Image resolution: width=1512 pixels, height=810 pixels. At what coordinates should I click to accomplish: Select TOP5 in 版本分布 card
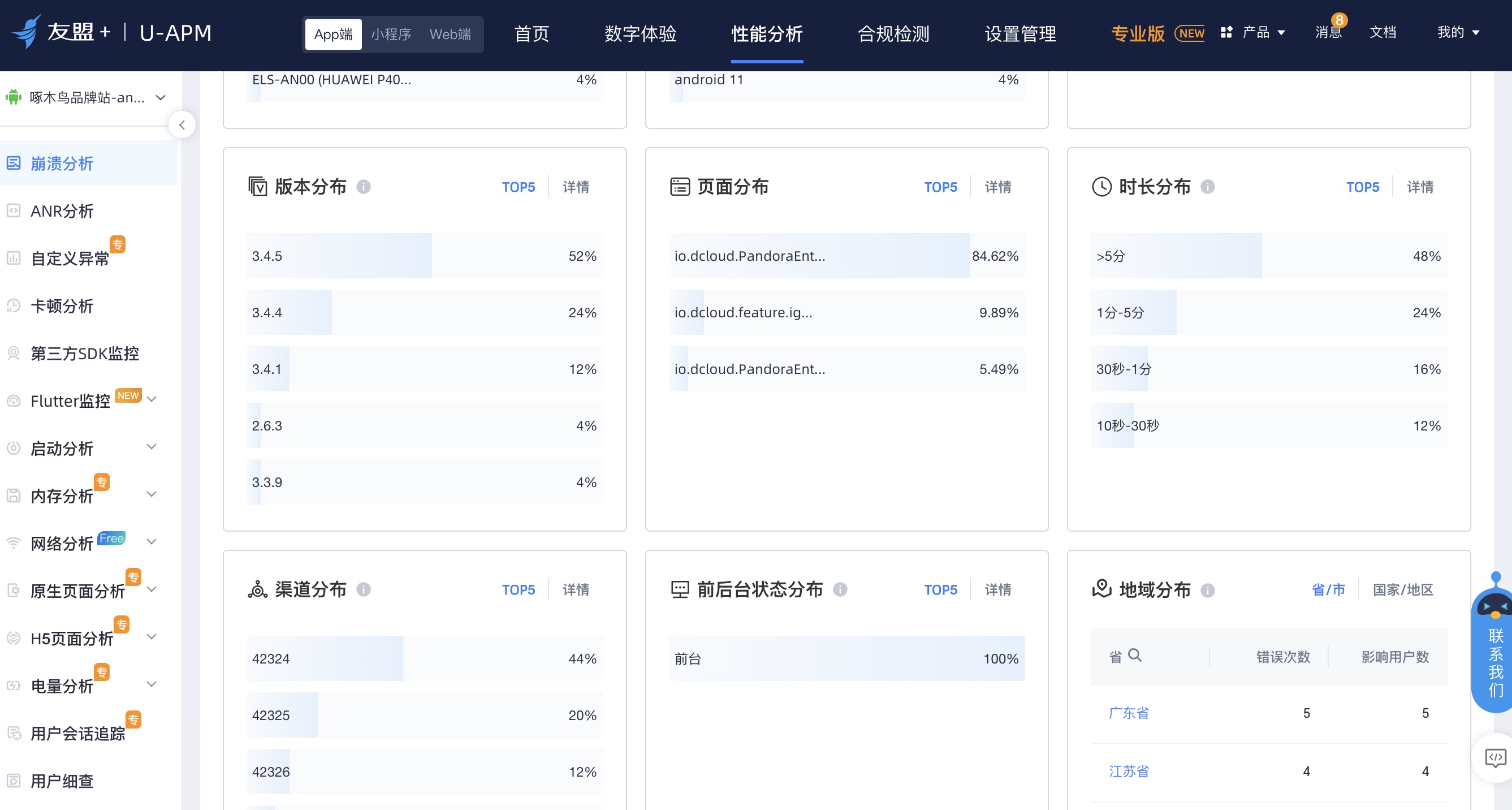click(519, 187)
